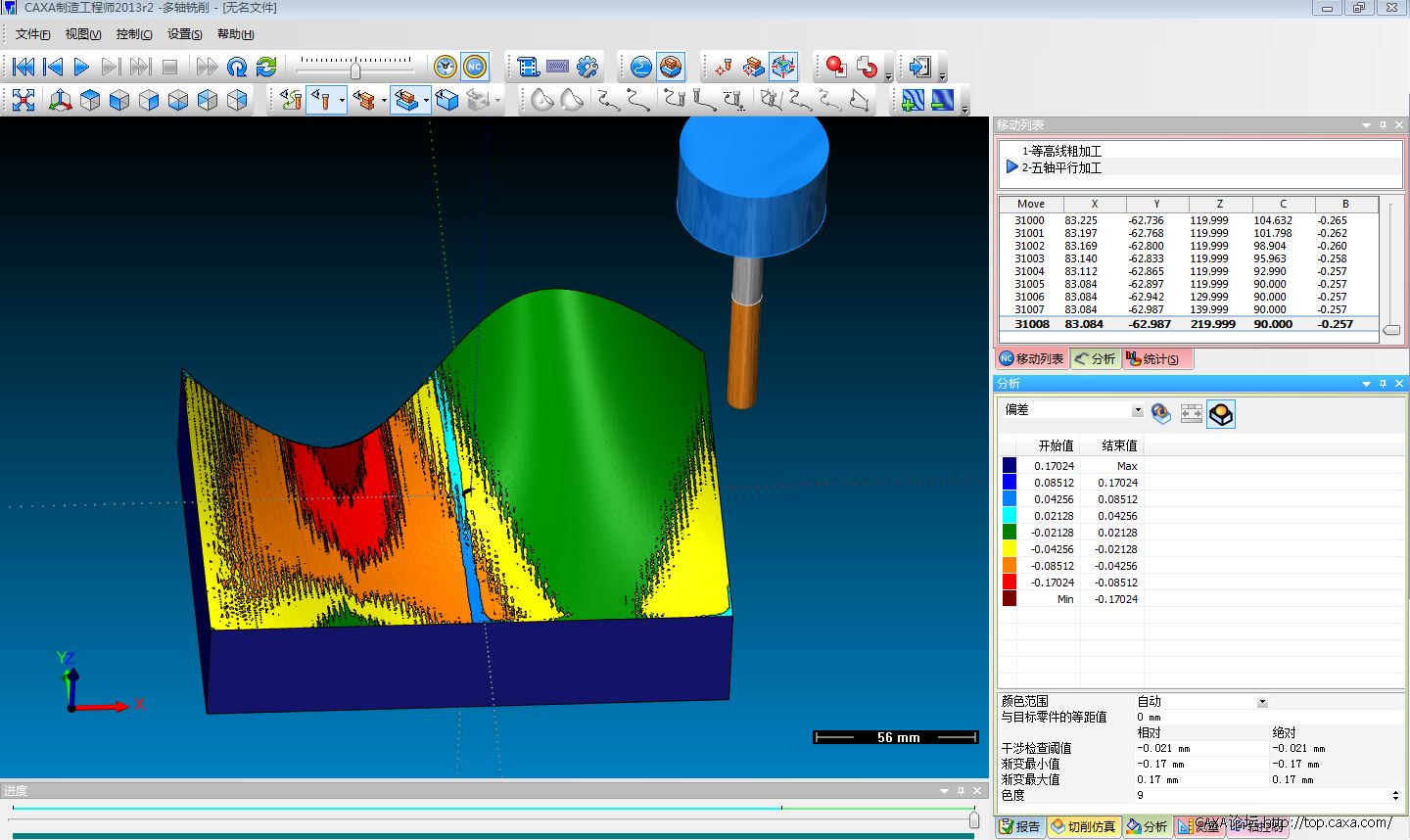Toggle the blue box workpiece visibility
Screen dimensions: 1410x840
point(447,100)
